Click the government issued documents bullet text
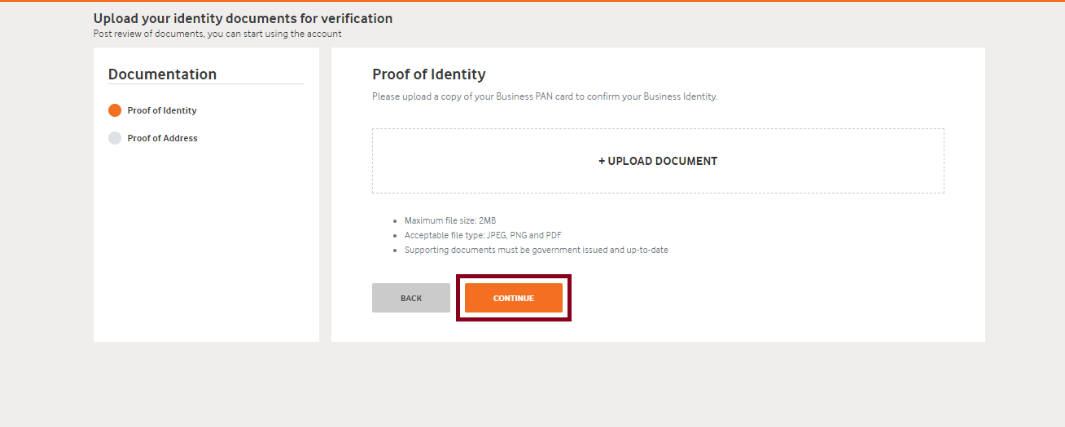The image size is (1065, 427). coord(537,250)
